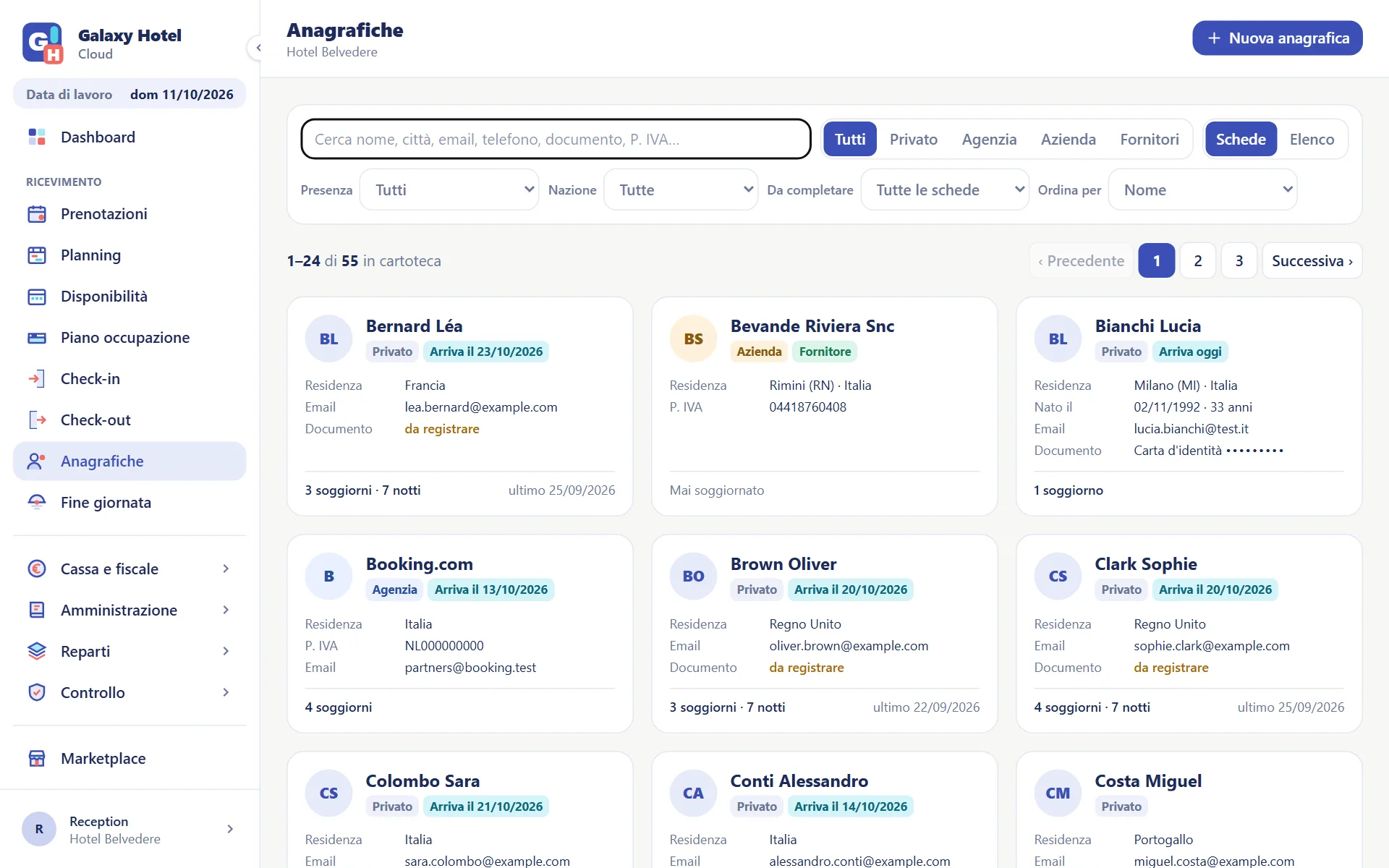Click the Piano occupazione bed icon
Image resolution: width=1389 pixels, height=868 pixels.
coord(37,337)
